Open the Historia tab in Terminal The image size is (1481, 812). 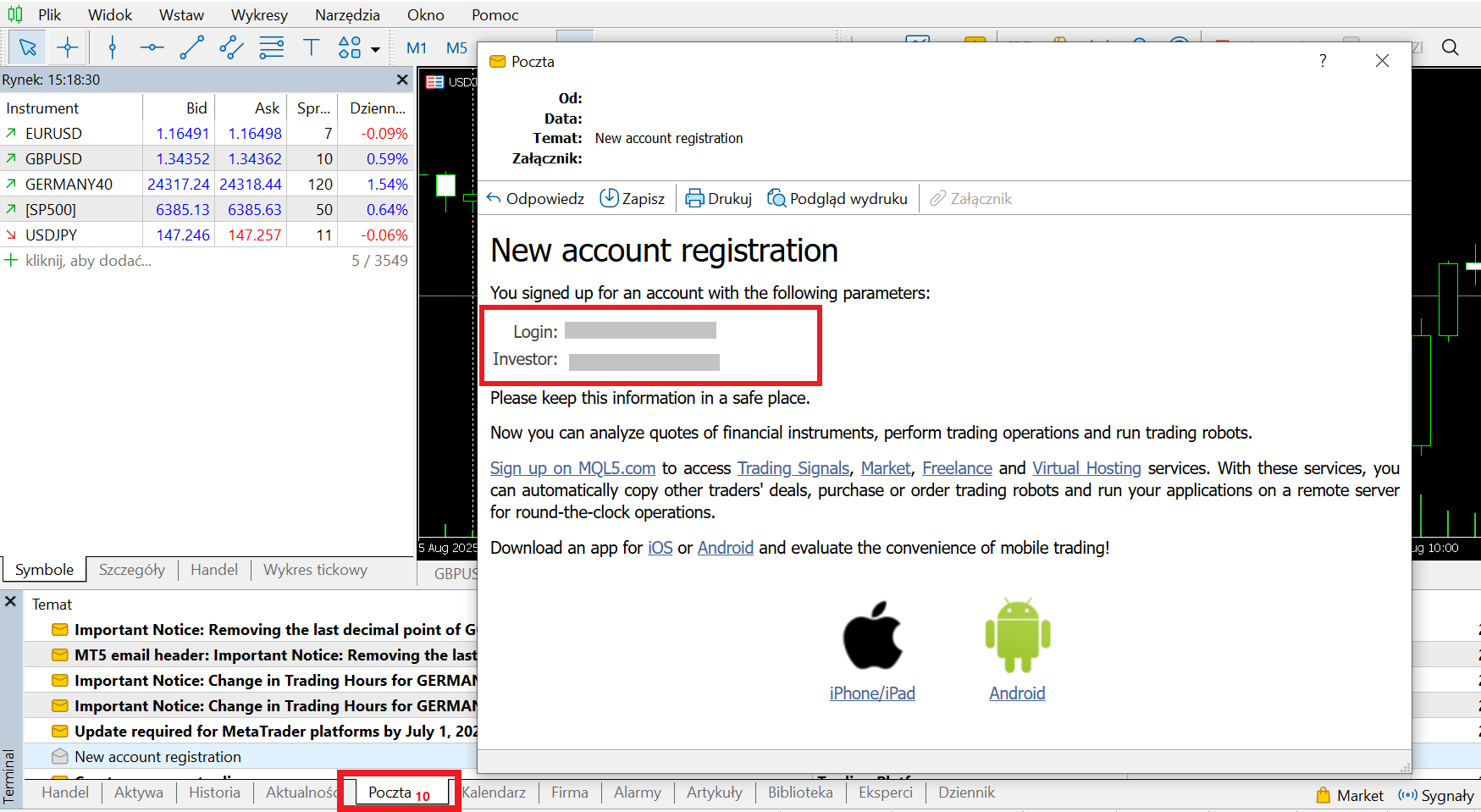[214, 793]
